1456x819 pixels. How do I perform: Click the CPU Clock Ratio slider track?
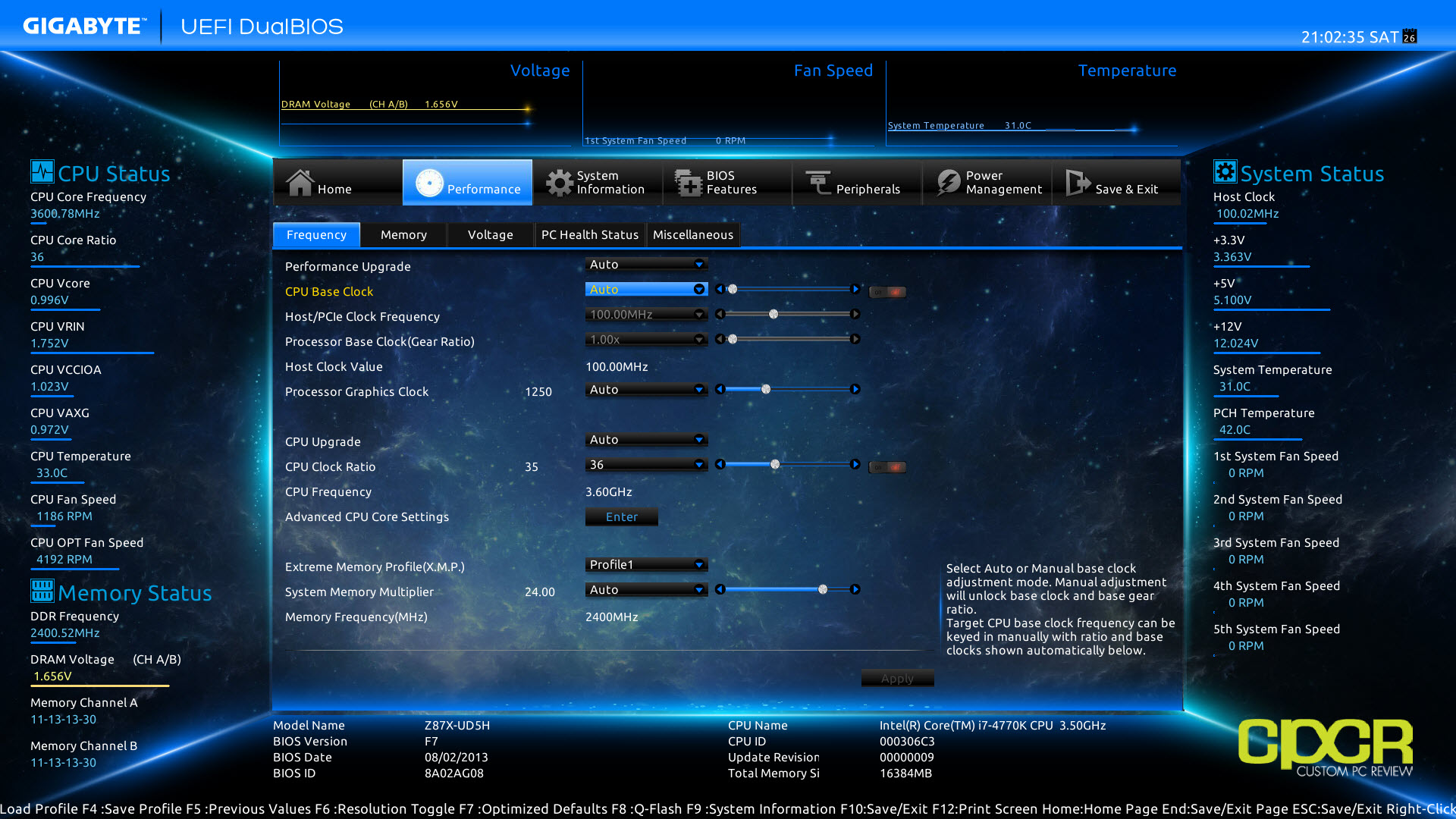[x=787, y=464]
